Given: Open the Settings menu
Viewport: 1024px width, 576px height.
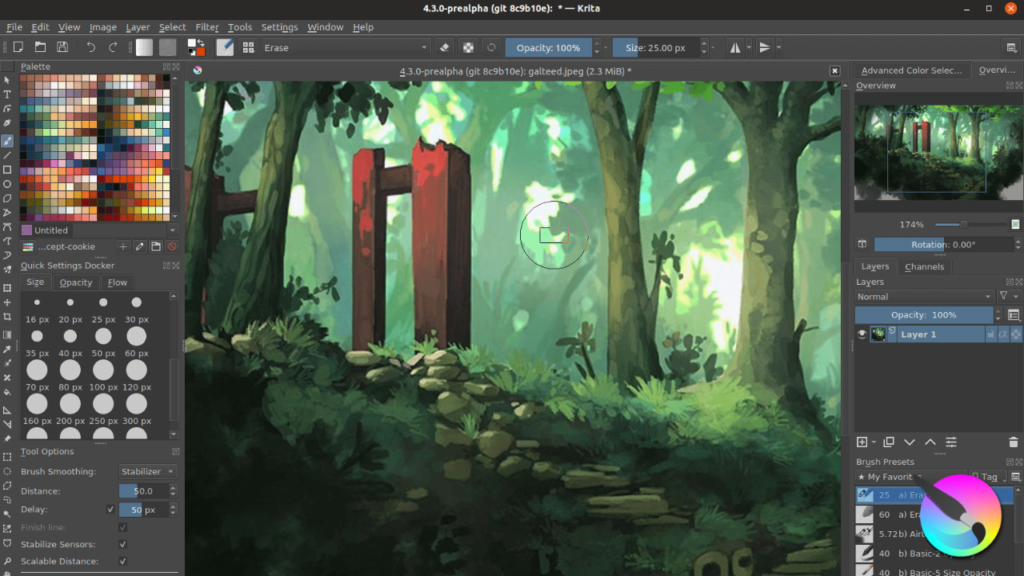Looking at the screenshot, I should 279,27.
